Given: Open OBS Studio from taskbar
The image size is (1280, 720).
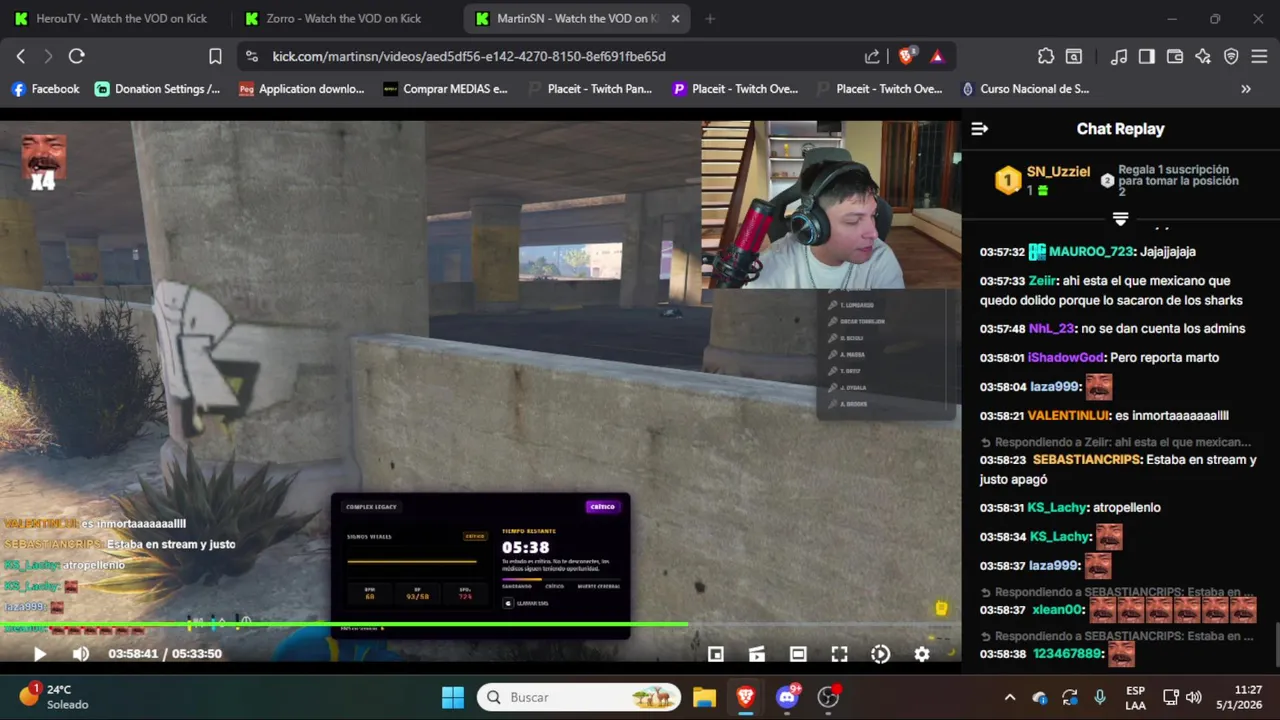Looking at the screenshot, I should click(x=828, y=697).
